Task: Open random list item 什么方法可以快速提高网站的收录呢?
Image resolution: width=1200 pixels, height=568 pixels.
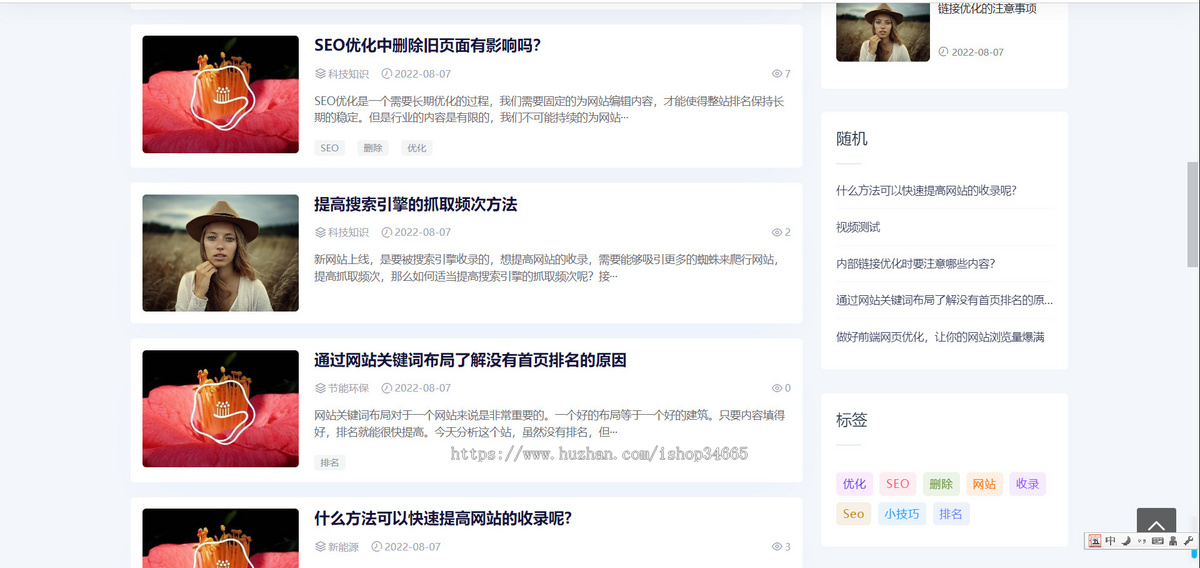Action: [926, 190]
